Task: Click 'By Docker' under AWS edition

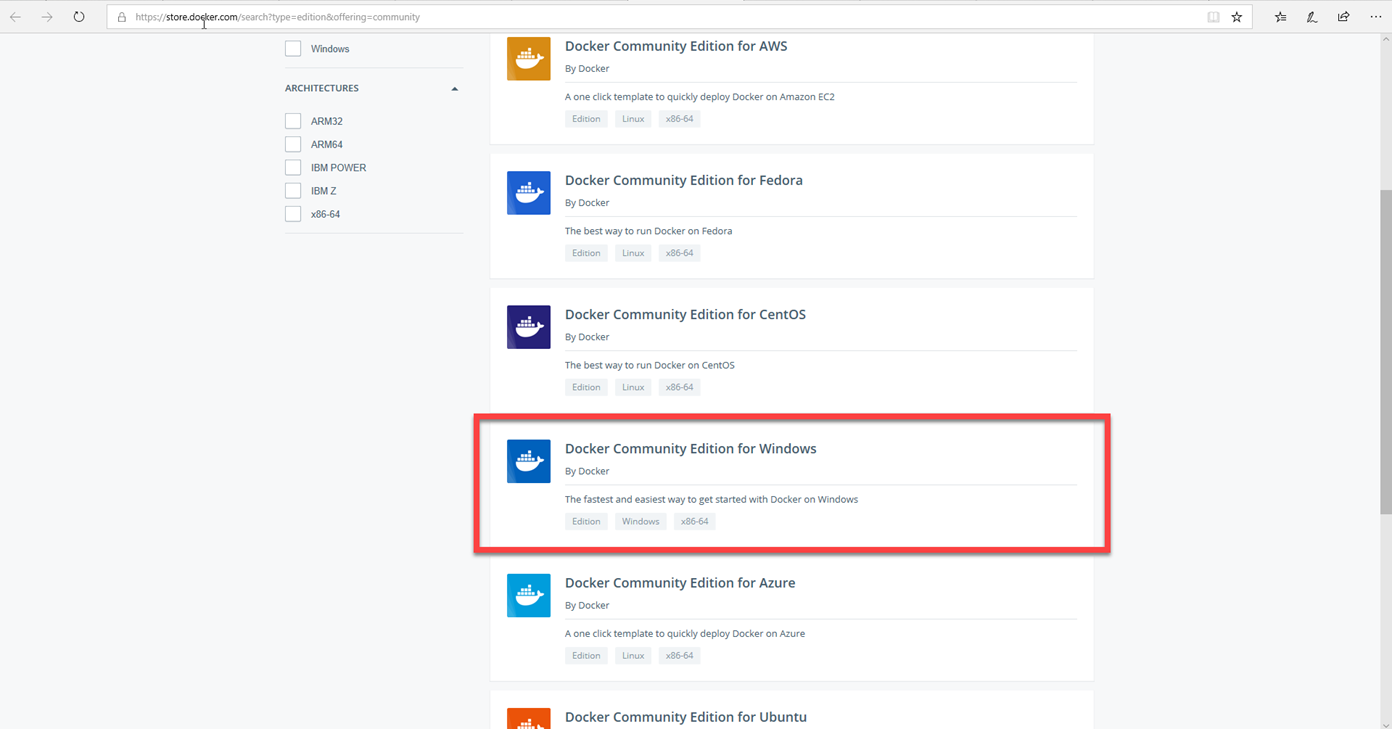Action: [x=587, y=69]
